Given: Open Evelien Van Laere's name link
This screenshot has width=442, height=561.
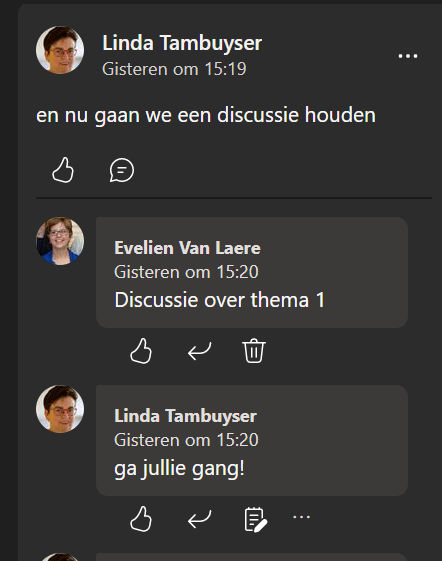Looking at the screenshot, I should coord(187,248).
